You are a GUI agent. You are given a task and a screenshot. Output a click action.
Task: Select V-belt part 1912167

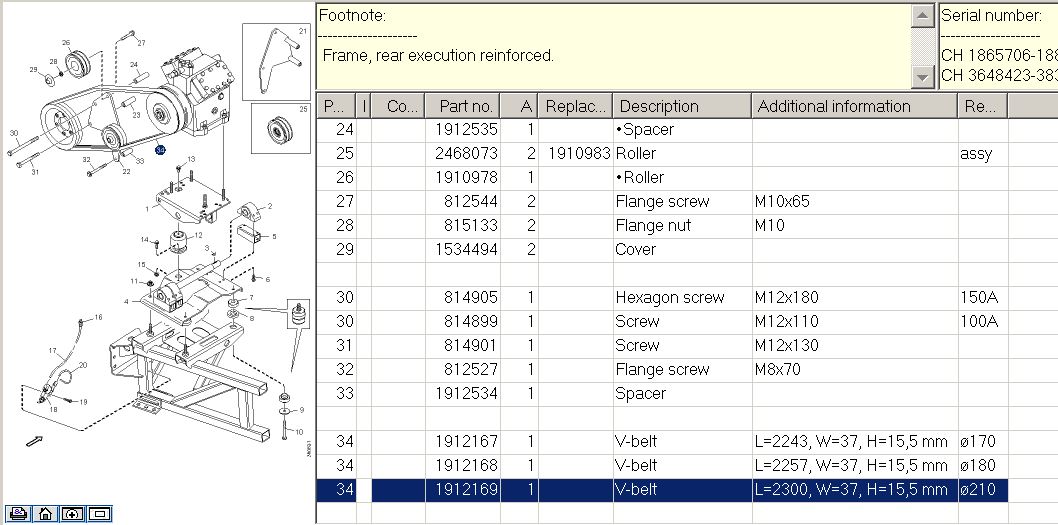pos(662,442)
